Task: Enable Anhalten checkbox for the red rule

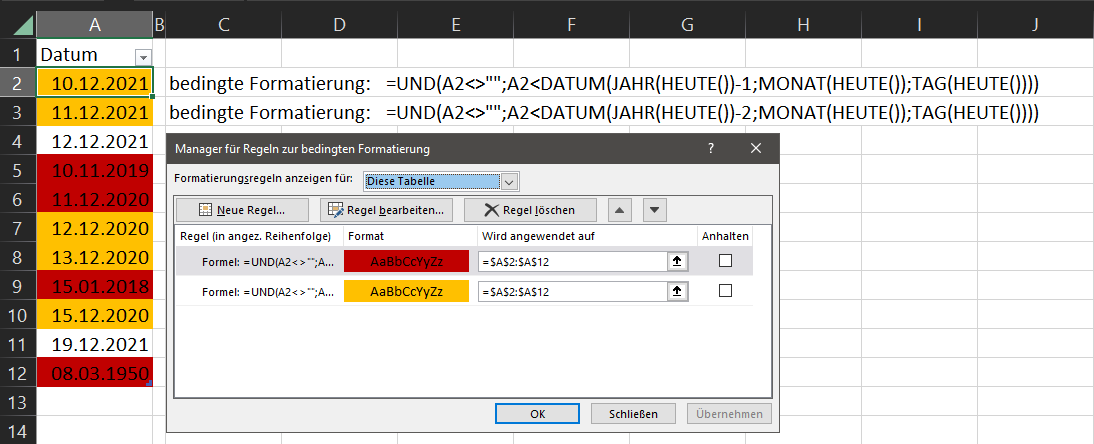Action: tap(725, 261)
